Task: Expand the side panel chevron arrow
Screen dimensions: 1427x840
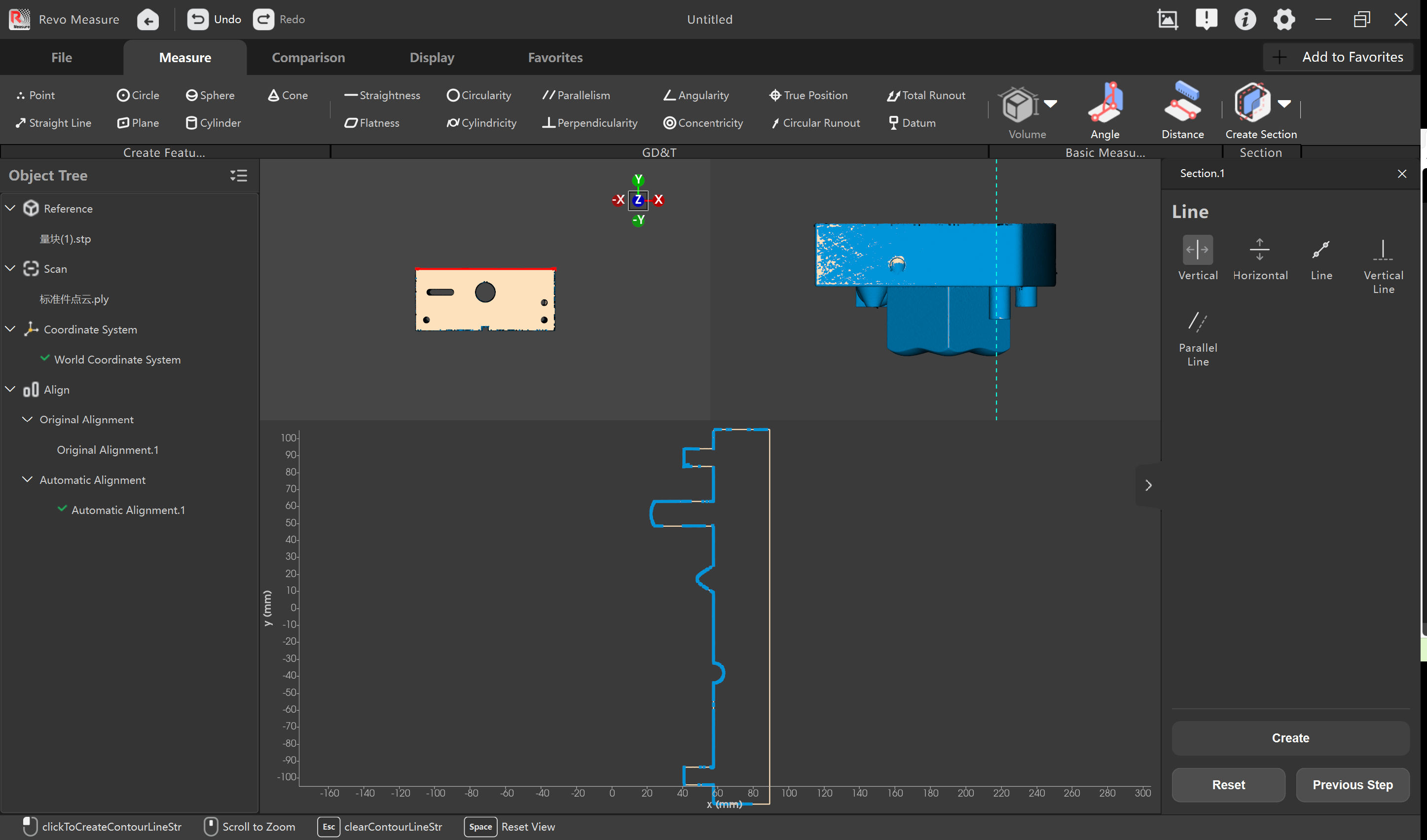Action: pos(1148,485)
